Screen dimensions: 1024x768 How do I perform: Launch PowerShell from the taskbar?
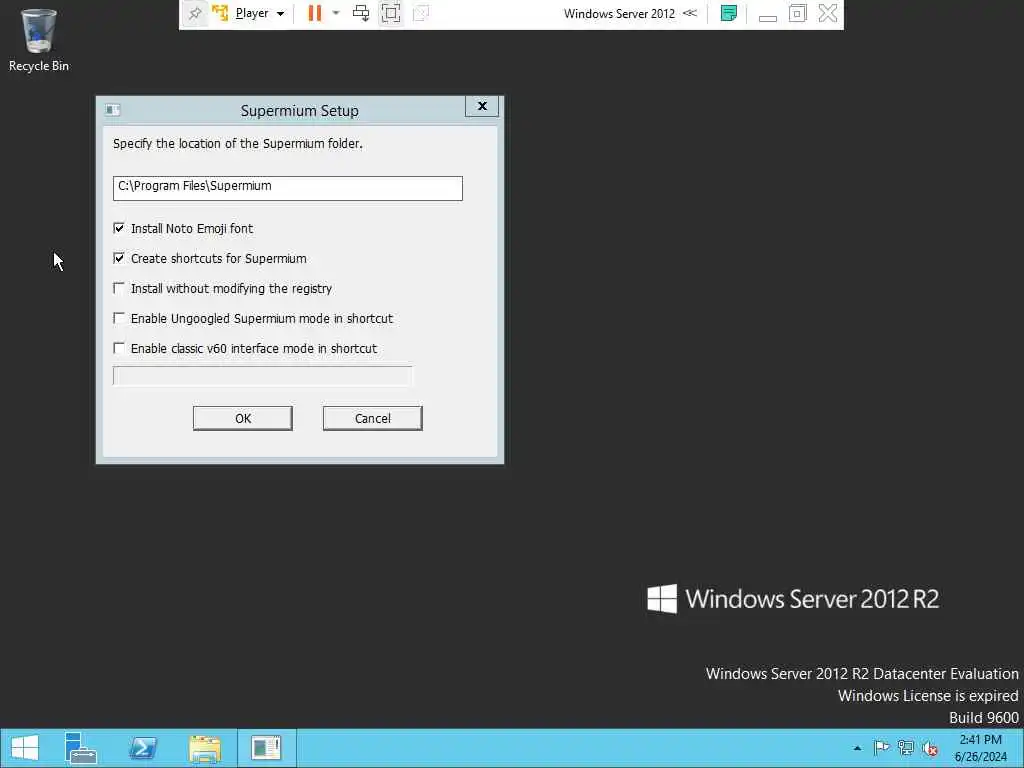(x=142, y=748)
